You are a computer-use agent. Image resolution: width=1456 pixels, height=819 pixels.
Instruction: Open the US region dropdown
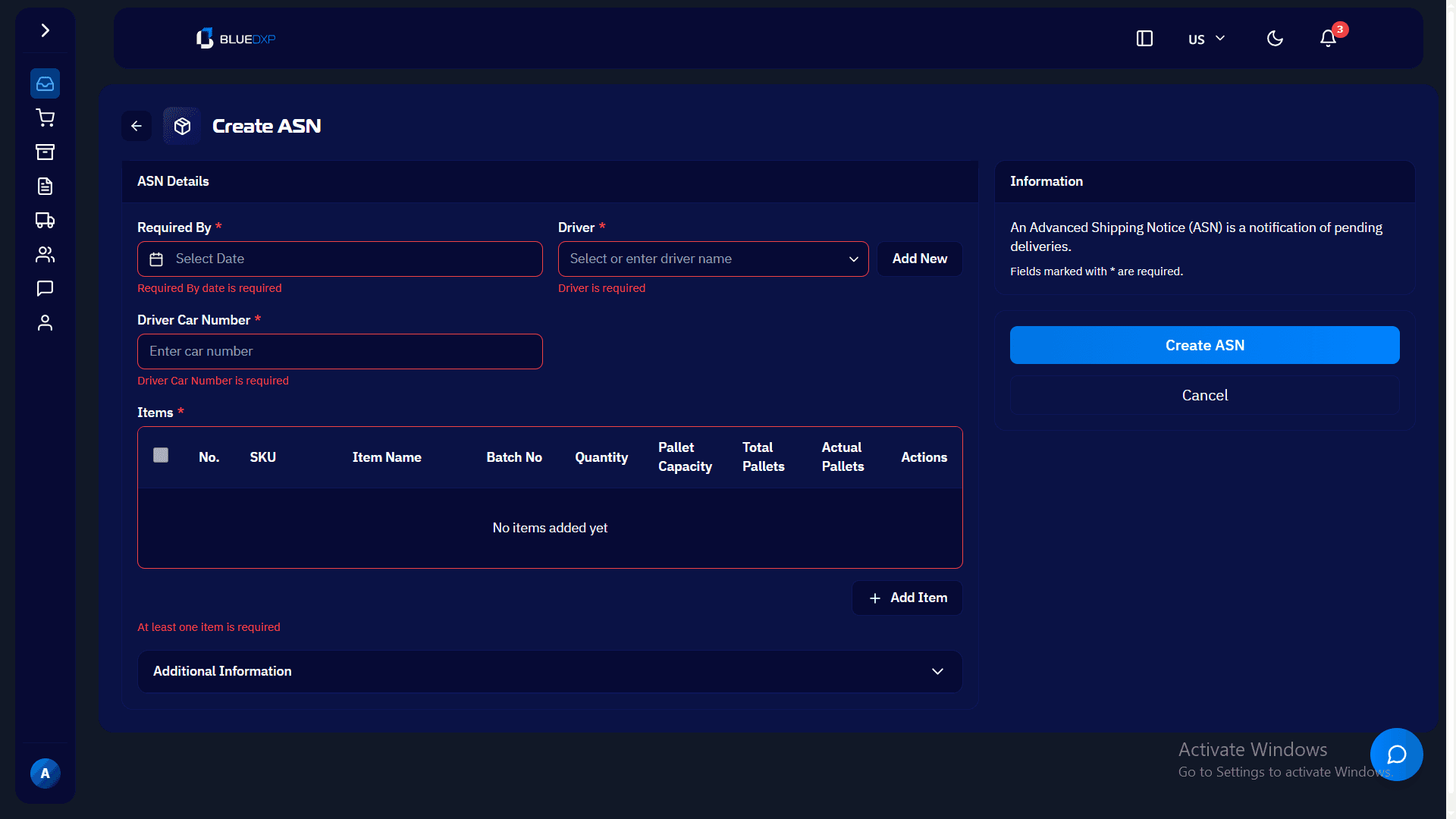click(1205, 38)
